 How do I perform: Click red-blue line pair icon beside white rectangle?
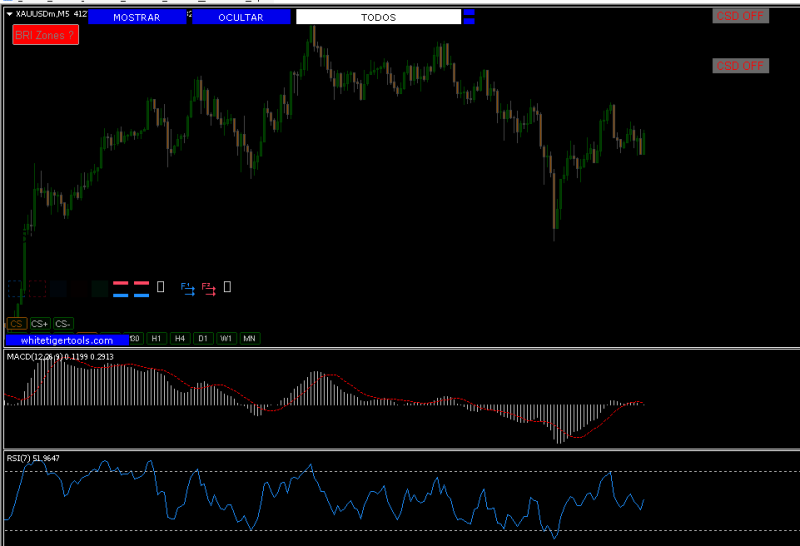141,289
